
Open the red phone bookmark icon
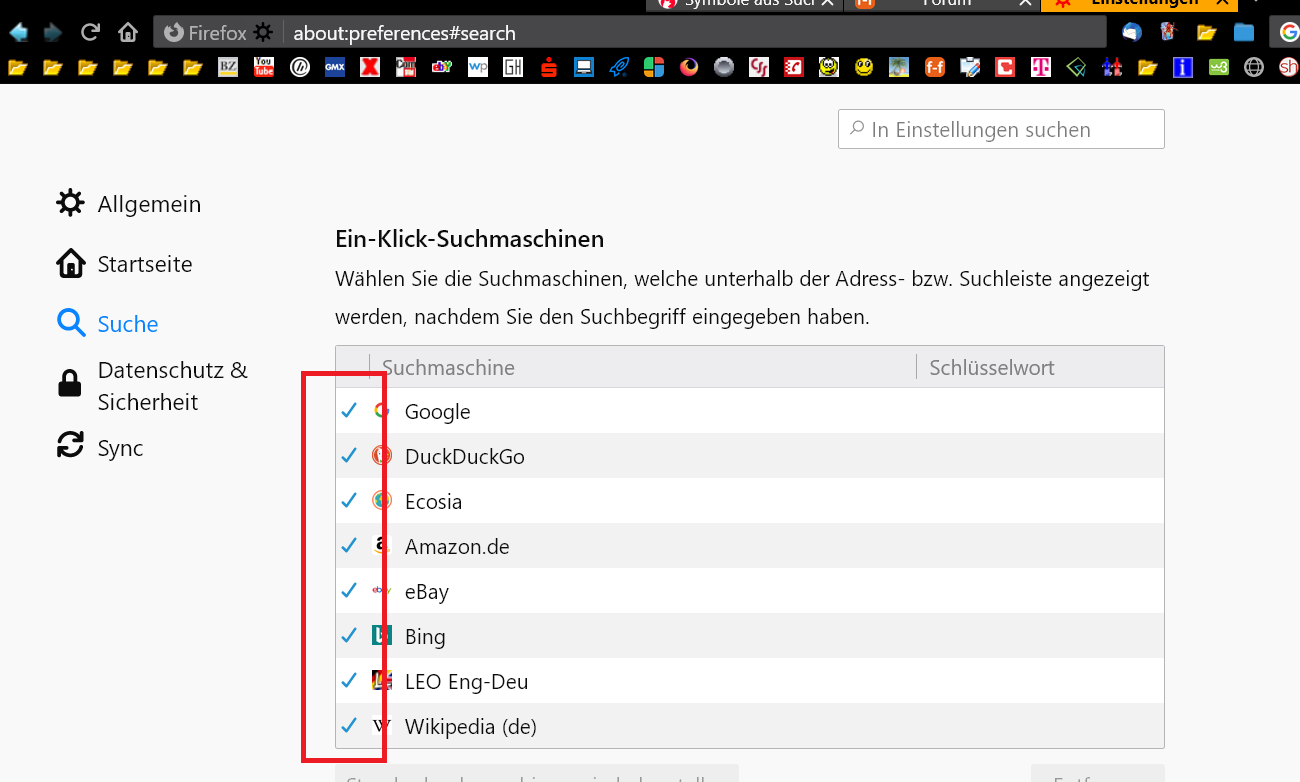tap(795, 68)
